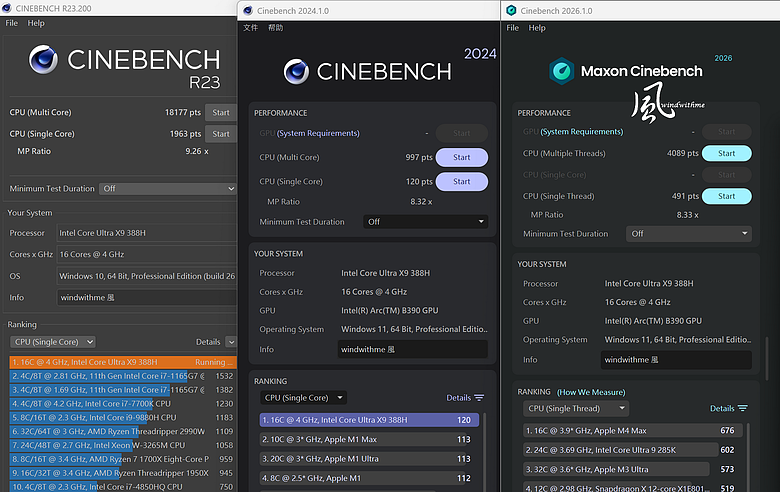The height and width of the screenshot is (492, 780).
Task: Open the File menu in Cinebench 2026
Action: [512, 28]
